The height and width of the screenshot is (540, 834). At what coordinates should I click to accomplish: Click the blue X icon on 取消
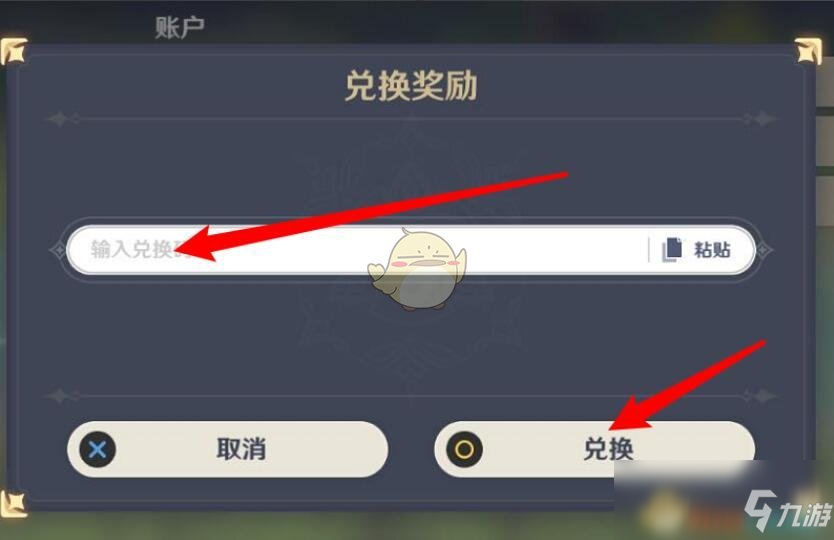(97, 450)
